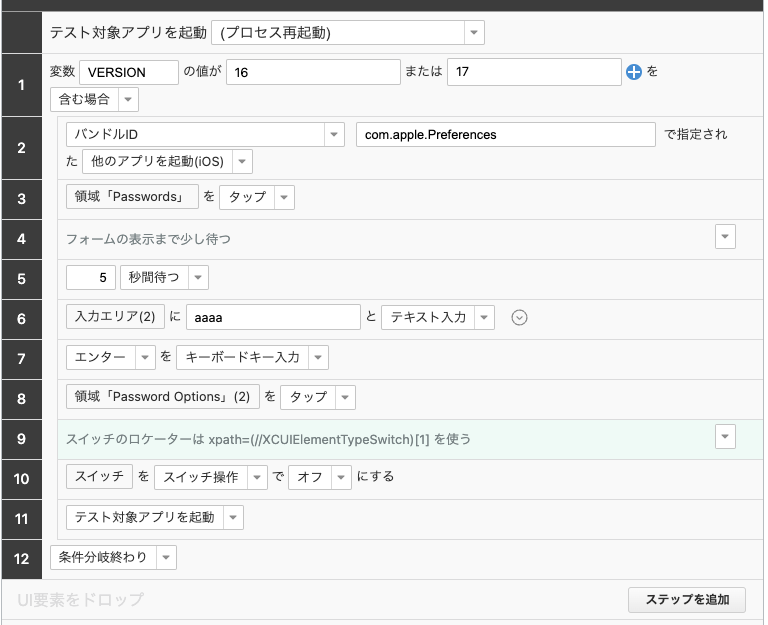This screenshot has height=625, width=768.
Task: Open the comment menu arrow in step 9
Action: [x=725, y=436]
